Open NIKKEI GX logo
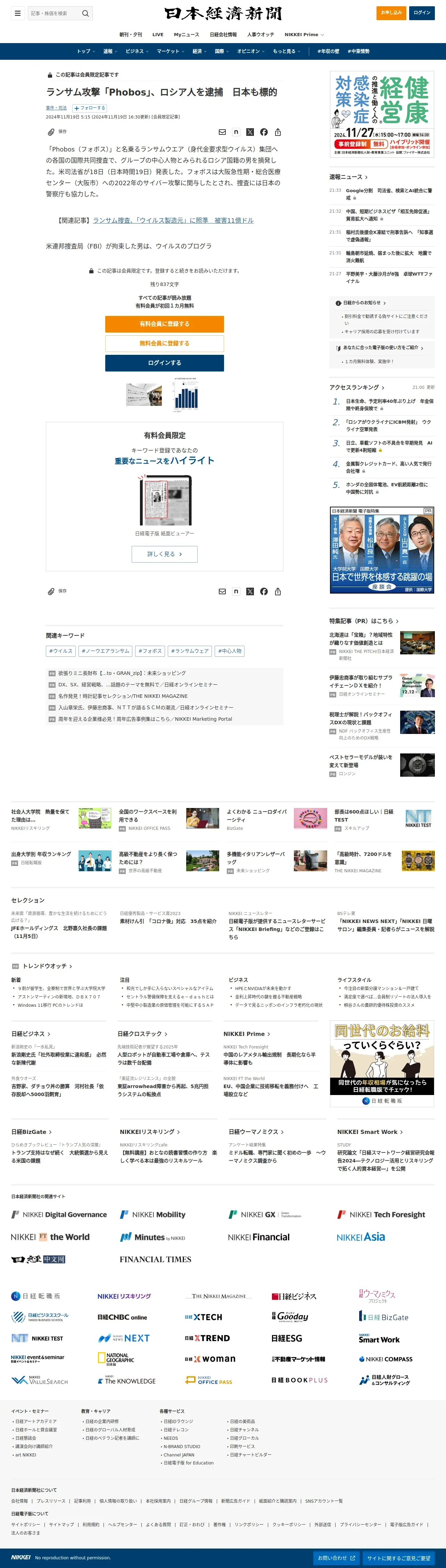Image resolution: width=446 pixels, height=1568 pixels. coord(265,1214)
